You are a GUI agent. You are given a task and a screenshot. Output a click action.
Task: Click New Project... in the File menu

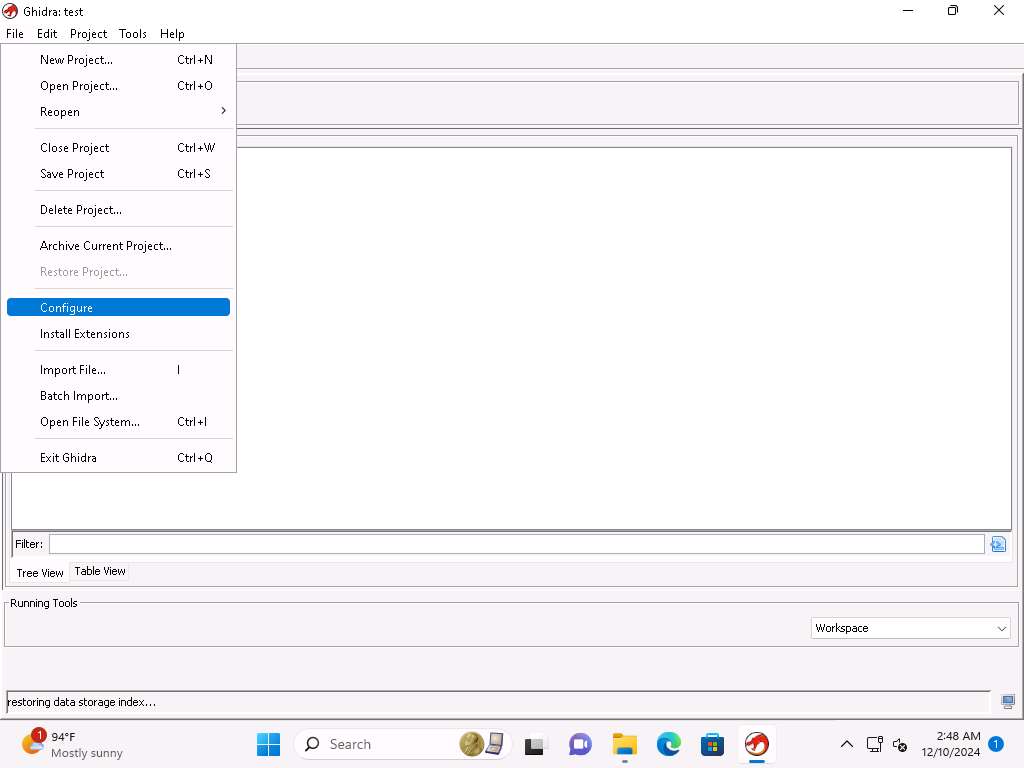pyautogui.click(x=76, y=60)
